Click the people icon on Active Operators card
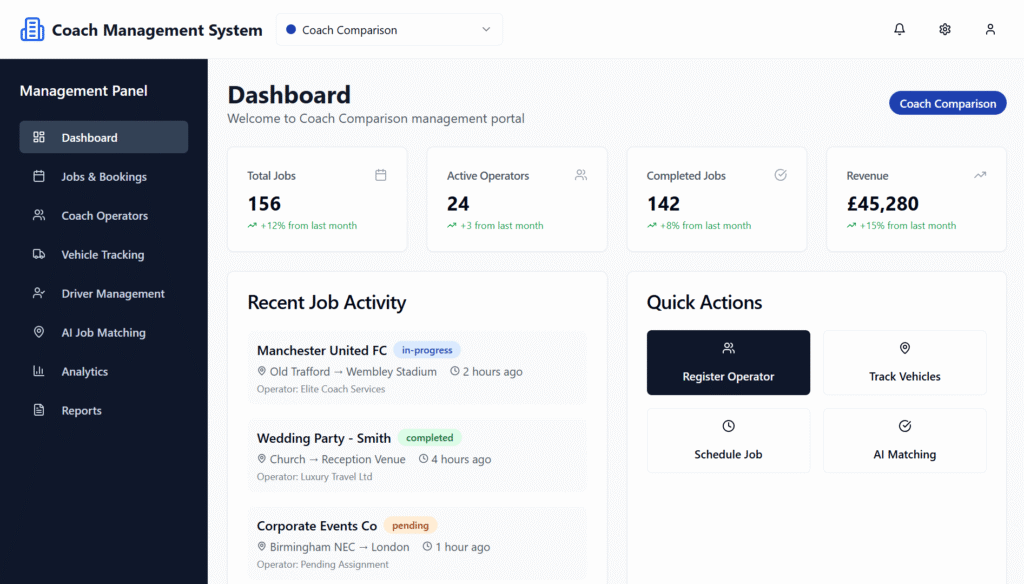The height and width of the screenshot is (584, 1024). [x=580, y=175]
